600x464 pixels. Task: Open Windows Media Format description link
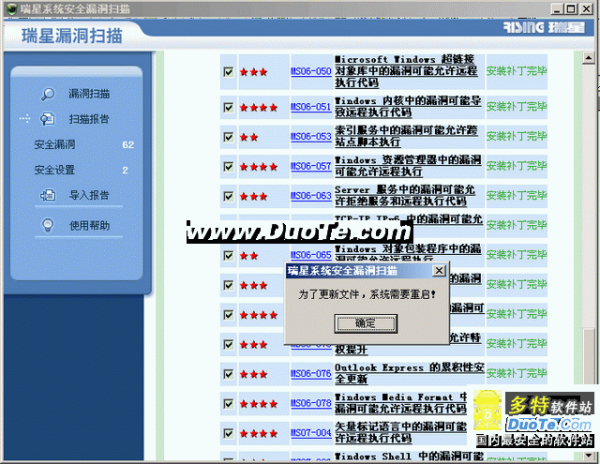pyautogui.click(x=401, y=403)
